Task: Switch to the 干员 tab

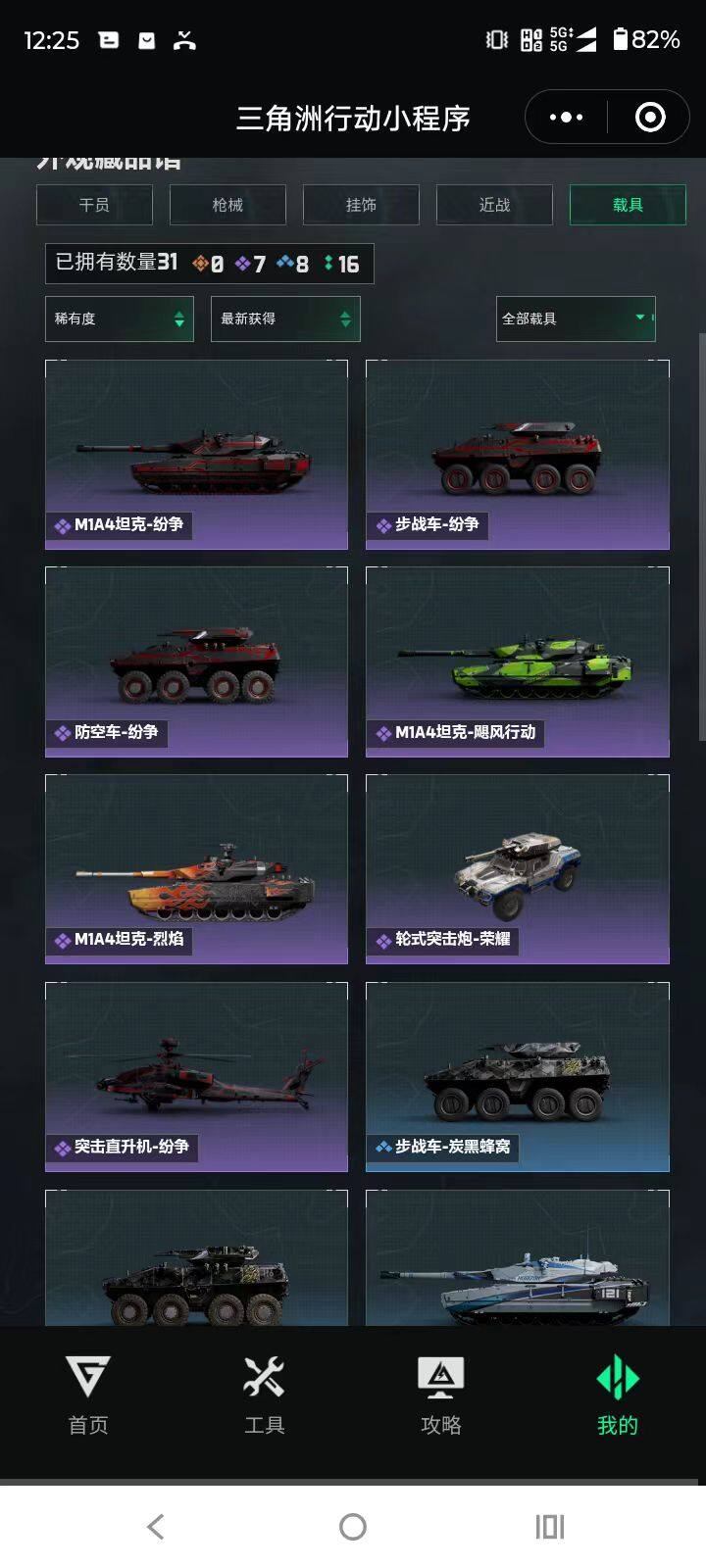Action: [x=94, y=205]
